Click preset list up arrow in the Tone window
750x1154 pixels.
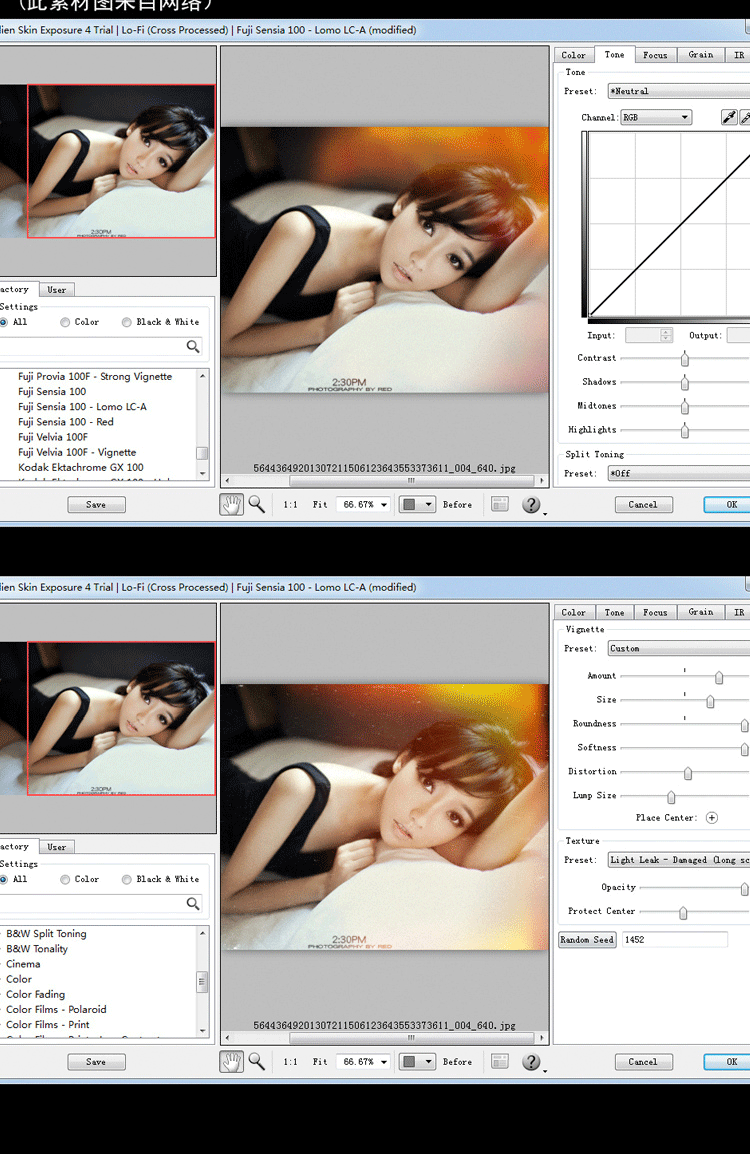click(x=202, y=376)
